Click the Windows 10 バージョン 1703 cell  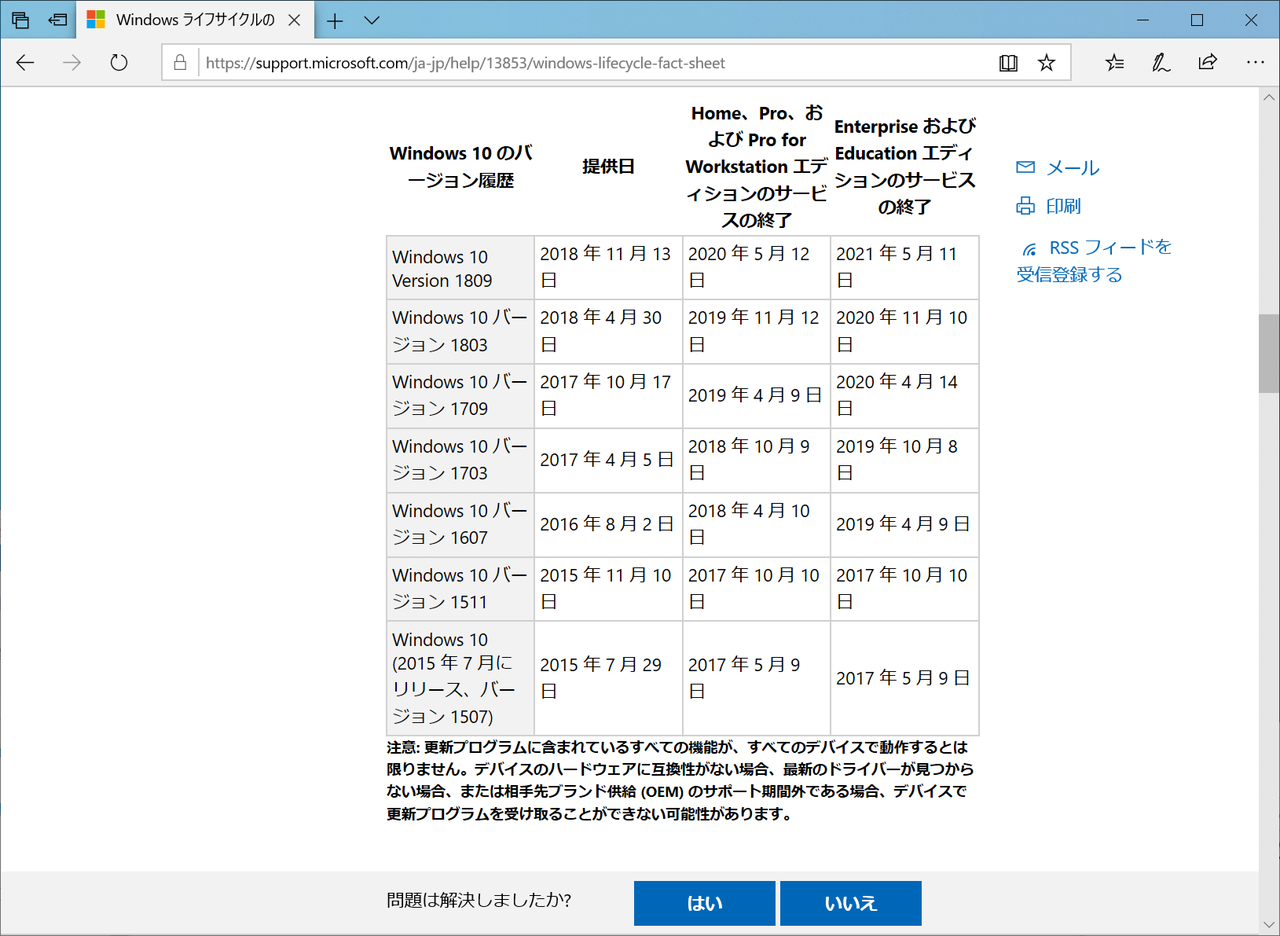(460, 460)
